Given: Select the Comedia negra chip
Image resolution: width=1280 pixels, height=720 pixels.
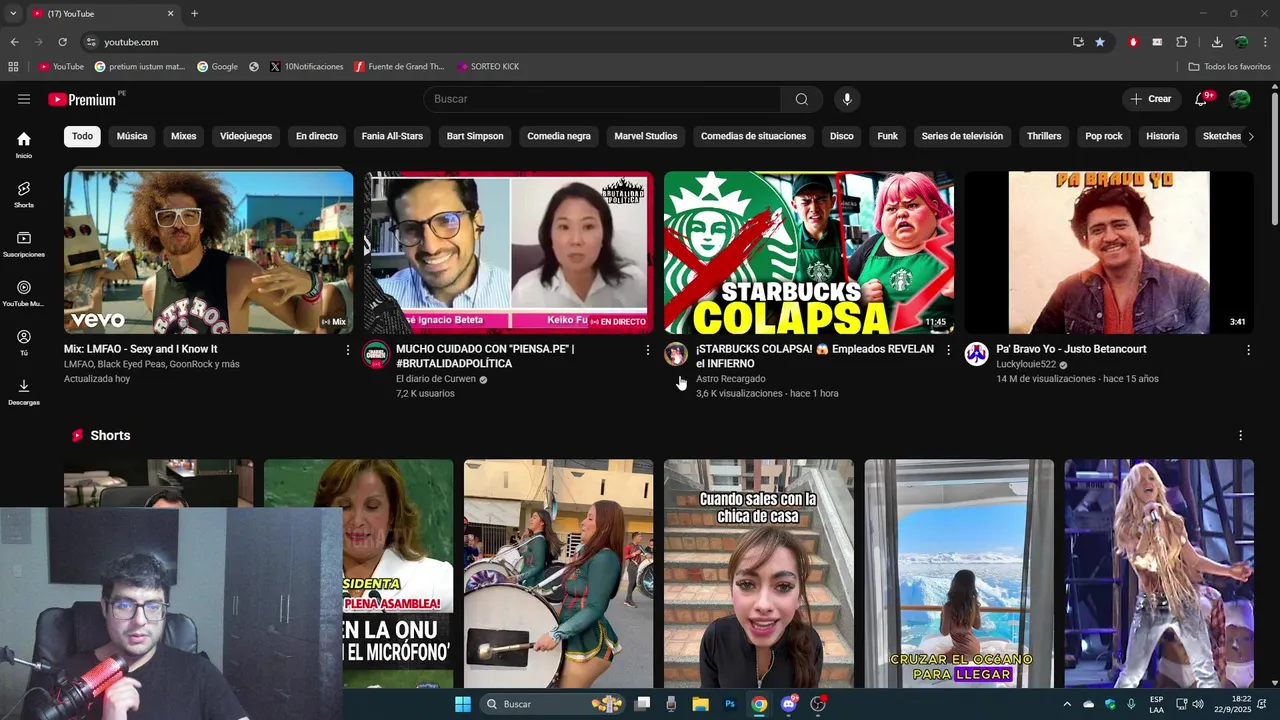Looking at the screenshot, I should (x=559, y=136).
